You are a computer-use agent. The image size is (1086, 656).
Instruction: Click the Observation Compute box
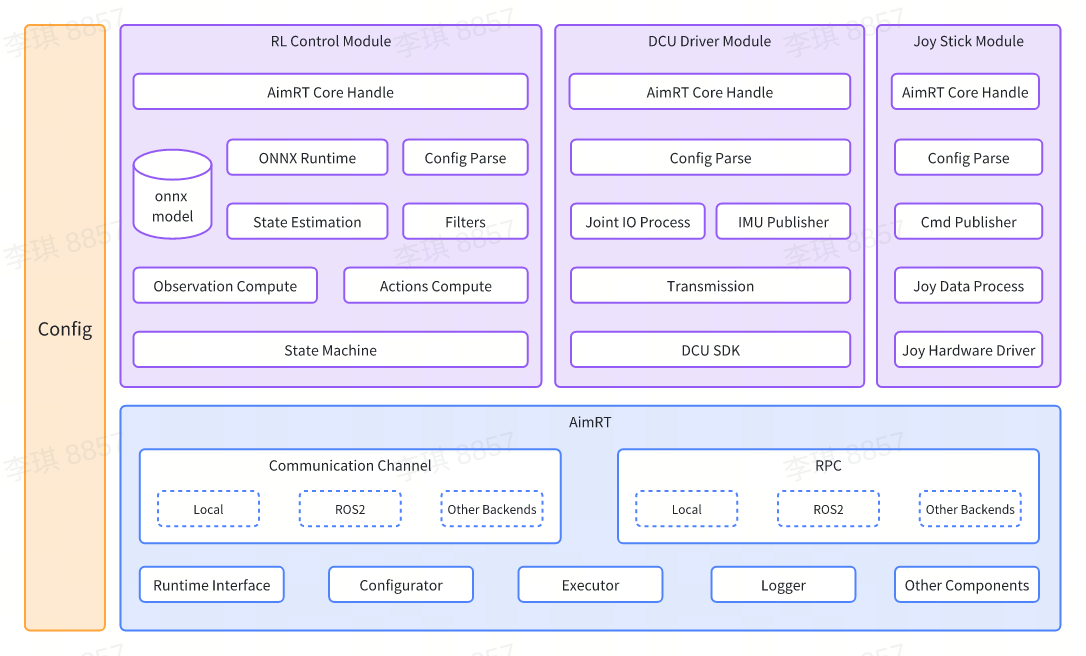coord(225,286)
